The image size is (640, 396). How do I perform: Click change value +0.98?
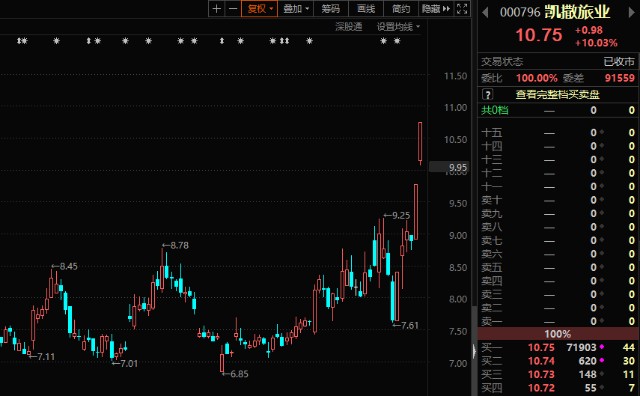click(x=589, y=30)
